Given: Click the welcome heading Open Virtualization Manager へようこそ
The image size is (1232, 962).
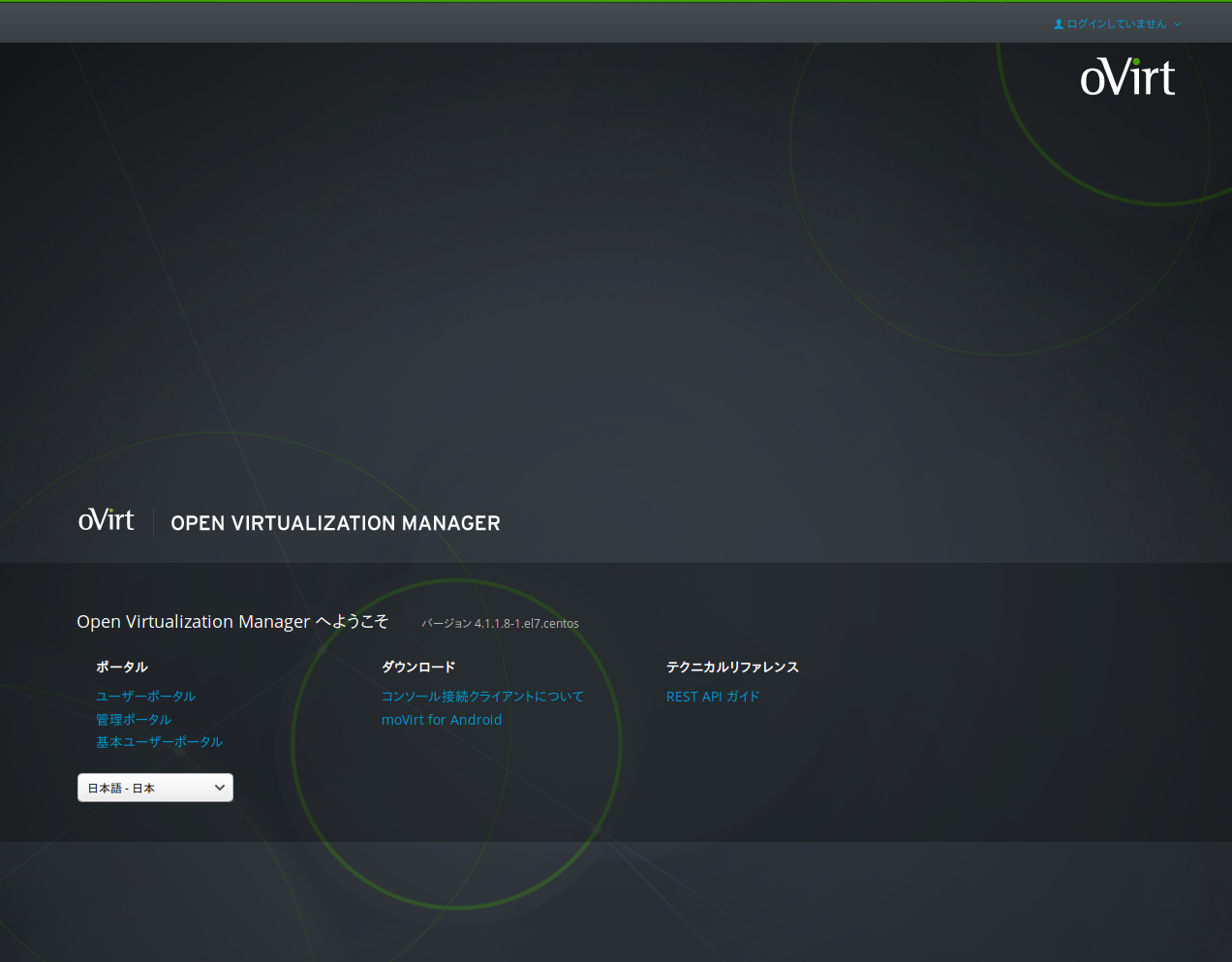Looking at the screenshot, I should (x=232, y=621).
